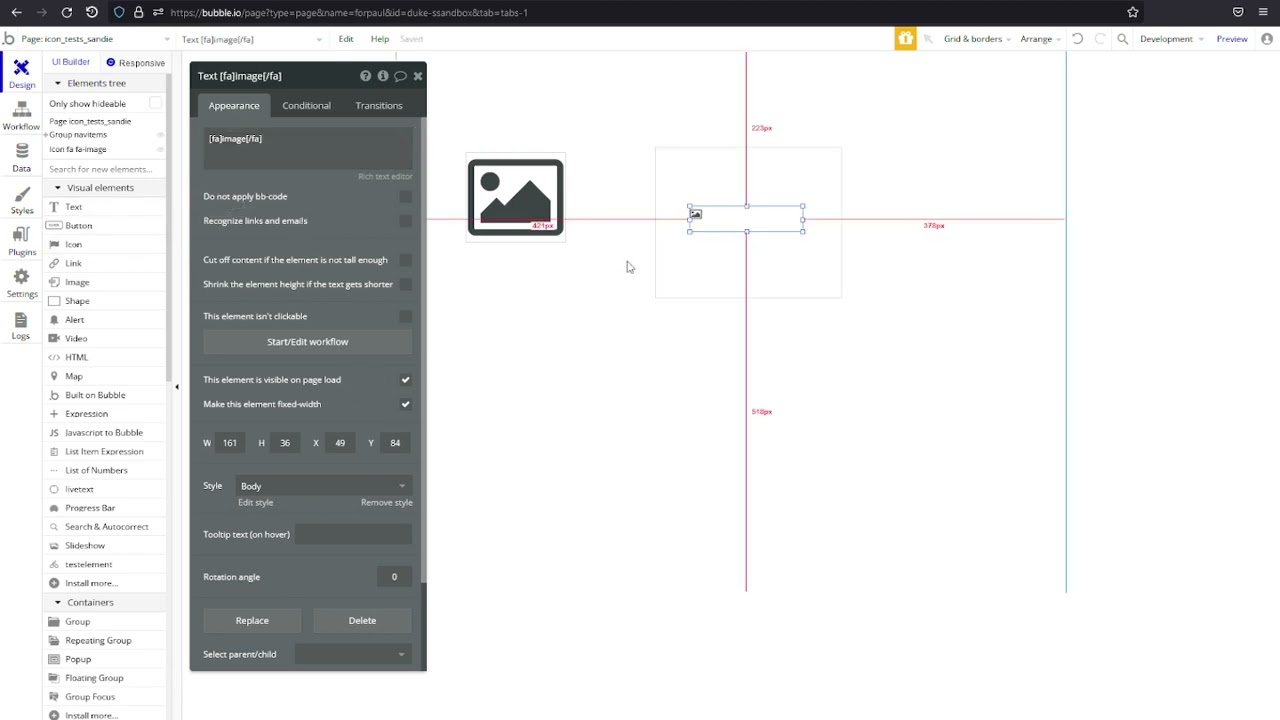Open the Design tab in left sidebar
The width and height of the screenshot is (1280, 720).
[21, 73]
